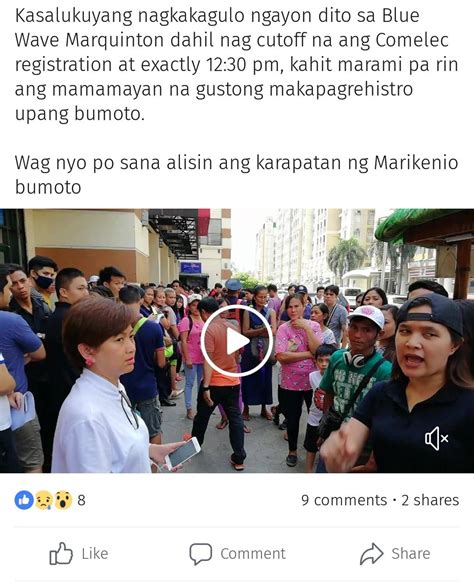Click the woman in white shirt in video
This screenshot has width=474, height=582.
click(x=103, y=386)
